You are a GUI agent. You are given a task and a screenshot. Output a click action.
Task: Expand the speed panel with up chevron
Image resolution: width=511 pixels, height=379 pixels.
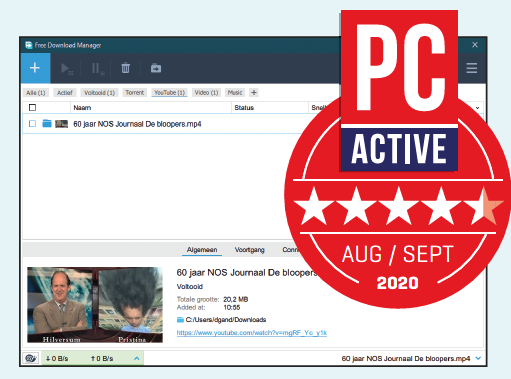point(136,359)
